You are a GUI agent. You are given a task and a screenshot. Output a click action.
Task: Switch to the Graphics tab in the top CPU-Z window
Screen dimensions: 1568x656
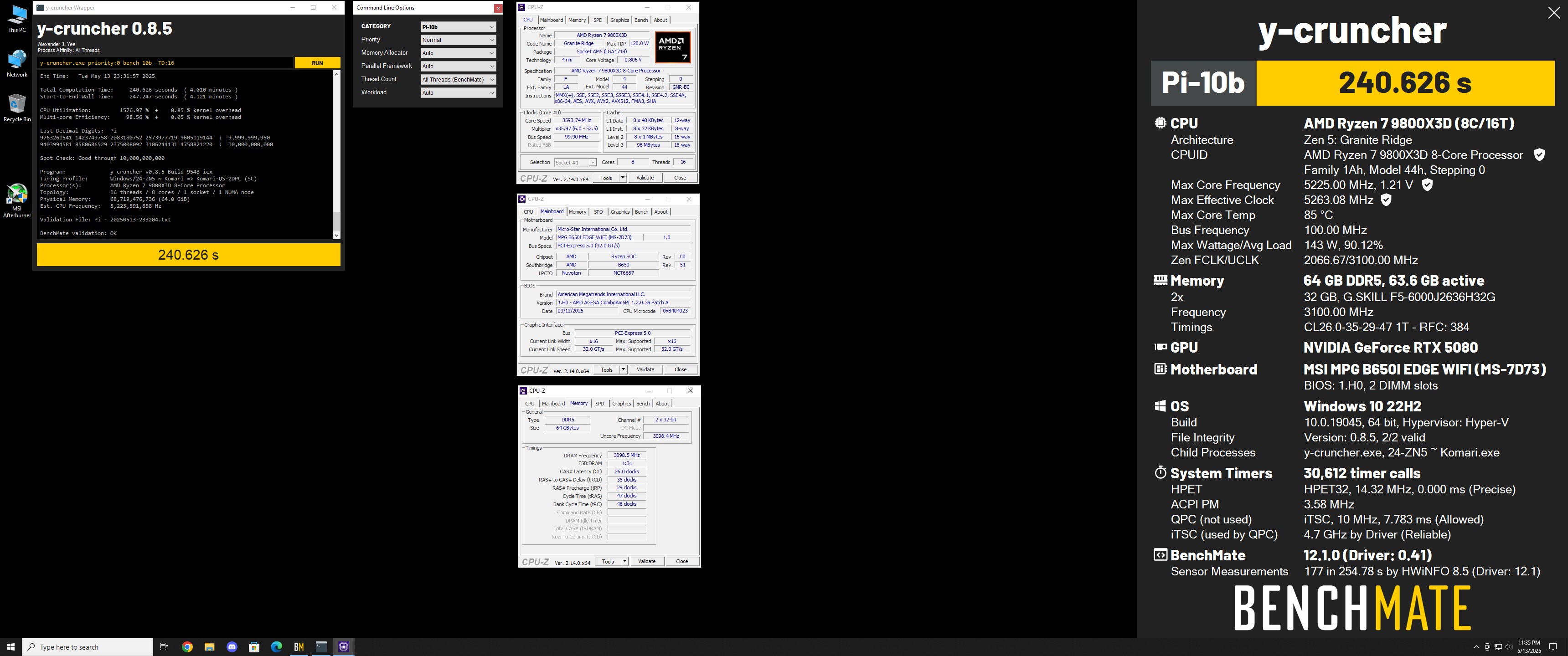(x=619, y=20)
